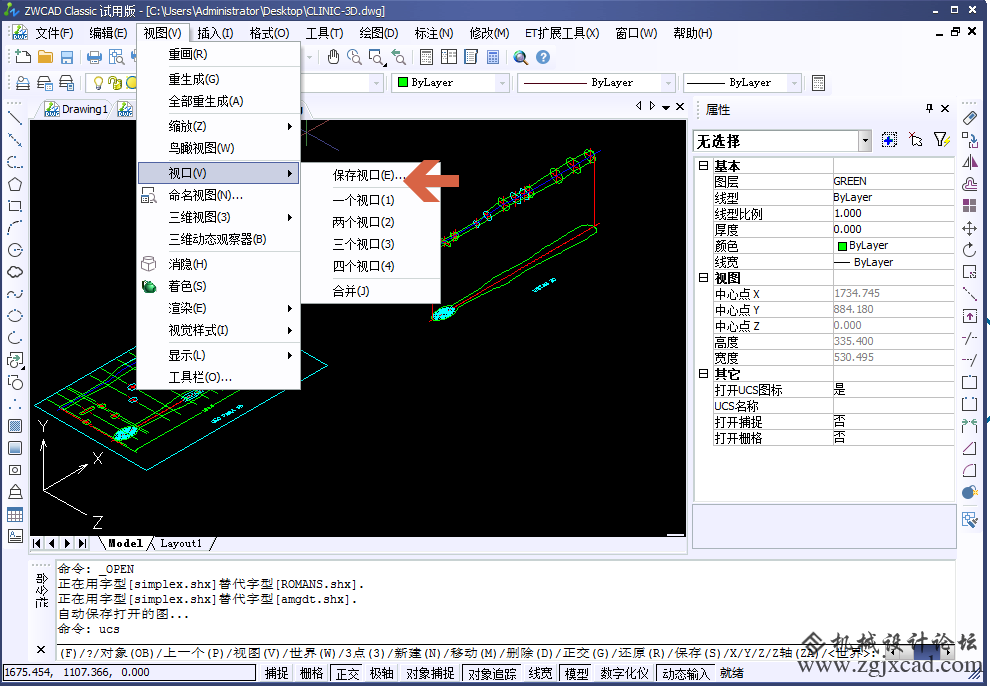Image resolution: width=990 pixels, height=686 pixels.
Task: Toggle 动态输入 dynamic input in the status bar
Action: click(686, 673)
